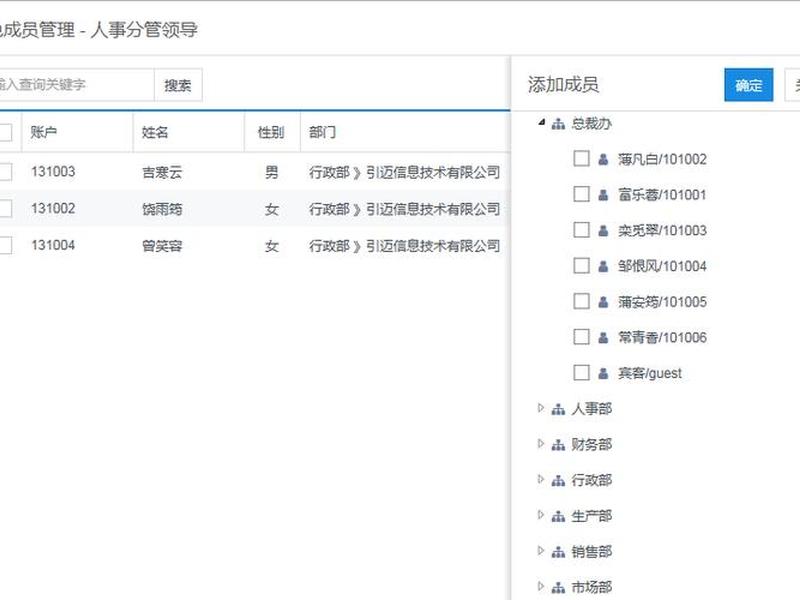Check the box for 栾觅翠/101003

[581, 230]
